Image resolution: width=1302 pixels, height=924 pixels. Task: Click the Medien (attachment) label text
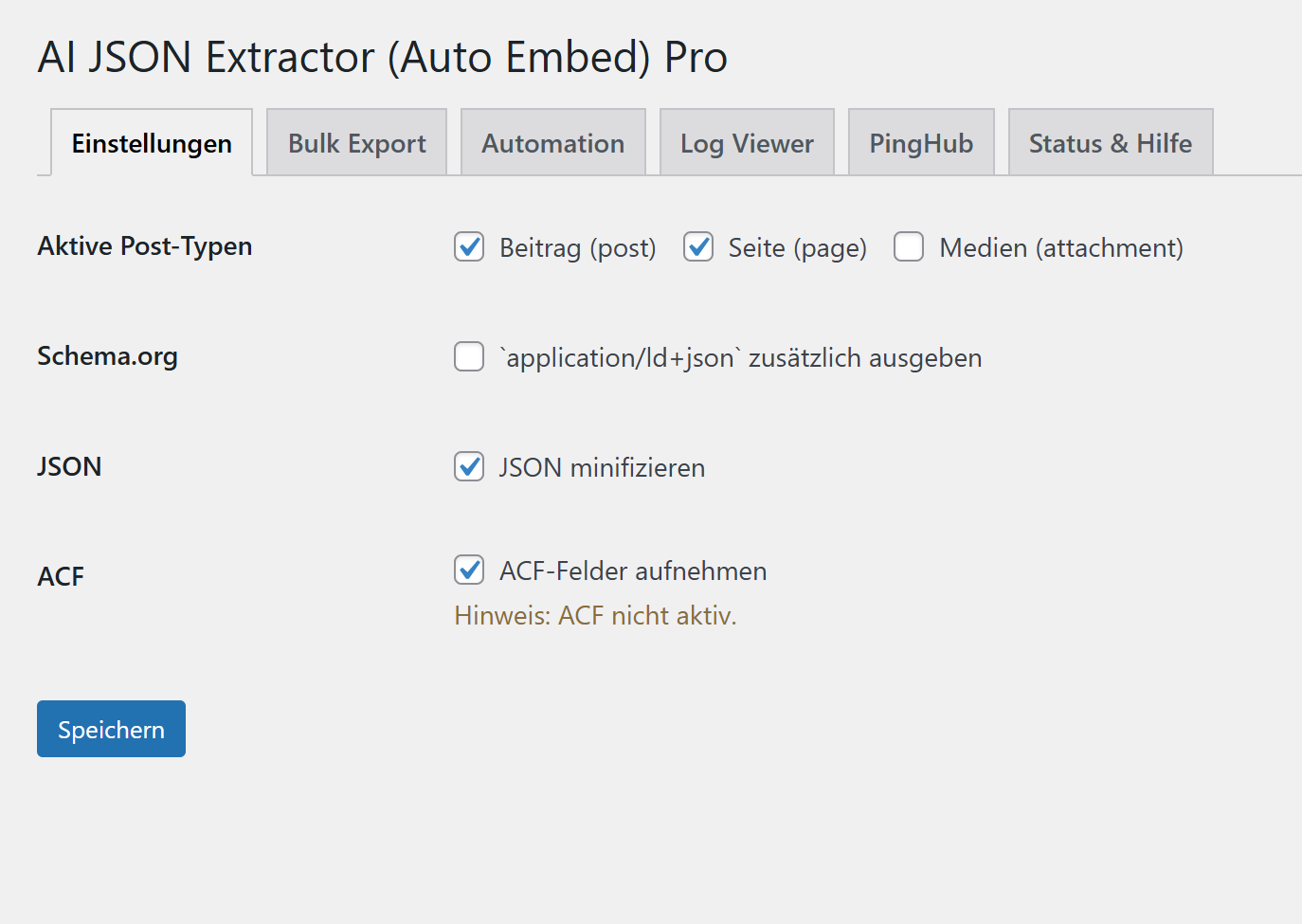[1060, 247]
